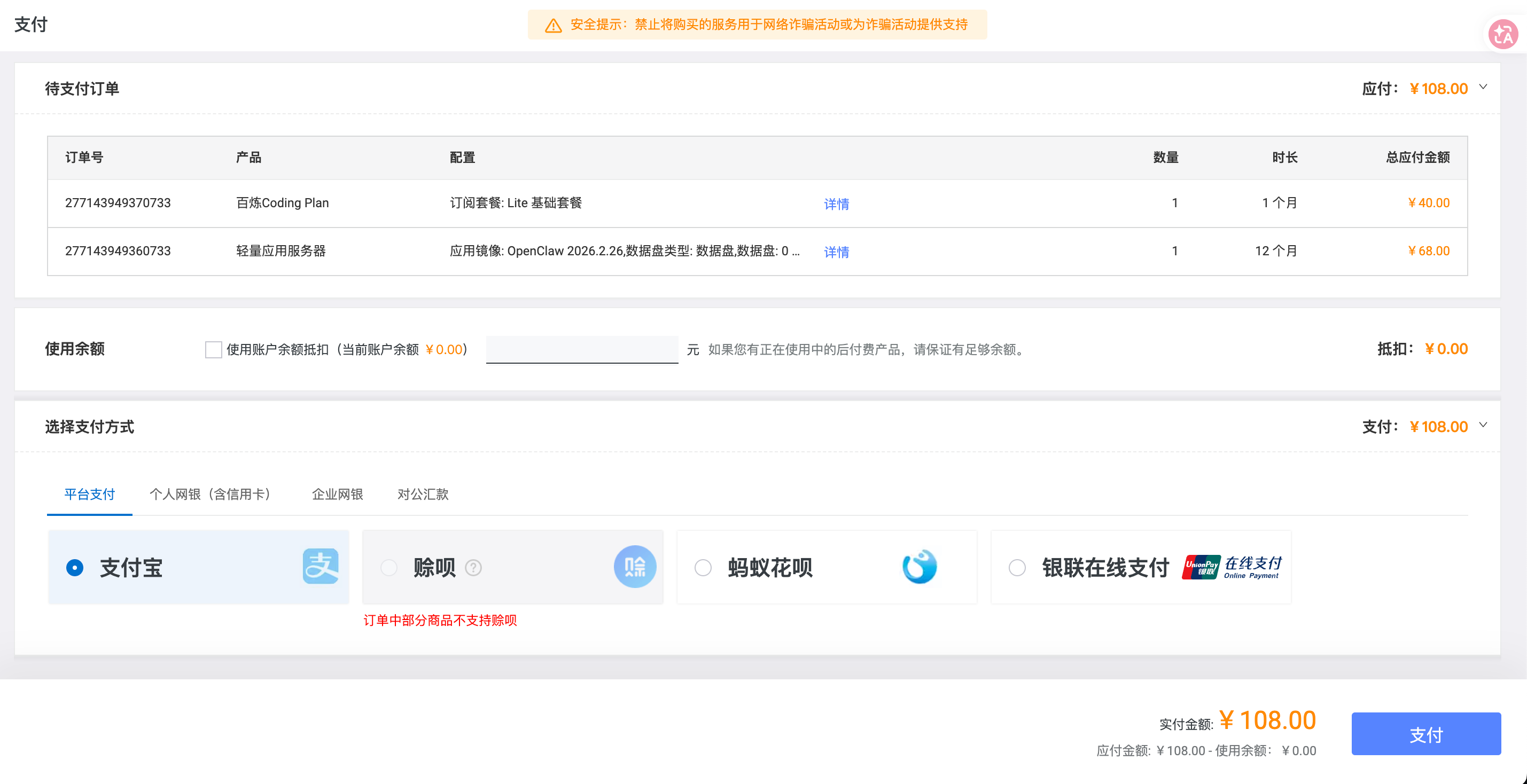Select the 蚂蚁花呗 radio button
The image size is (1527, 784).
(703, 568)
